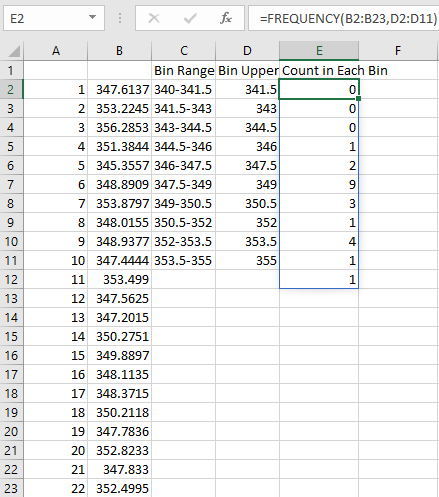Select row 2 header
Image resolution: width=439 pixels, height=497 pixels.
(11, 89)
